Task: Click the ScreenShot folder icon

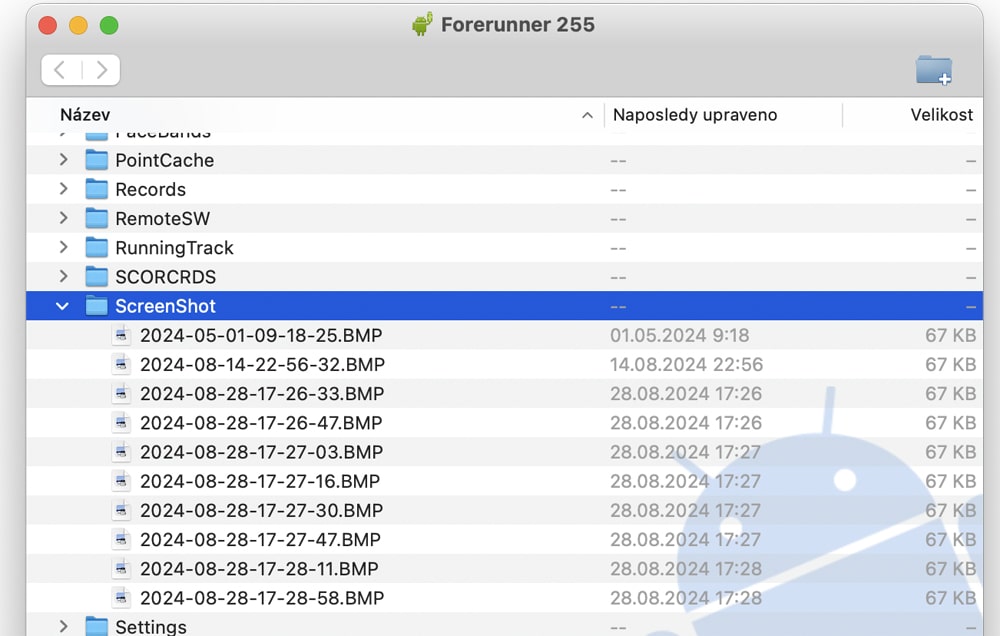Action: click(96, 306)
